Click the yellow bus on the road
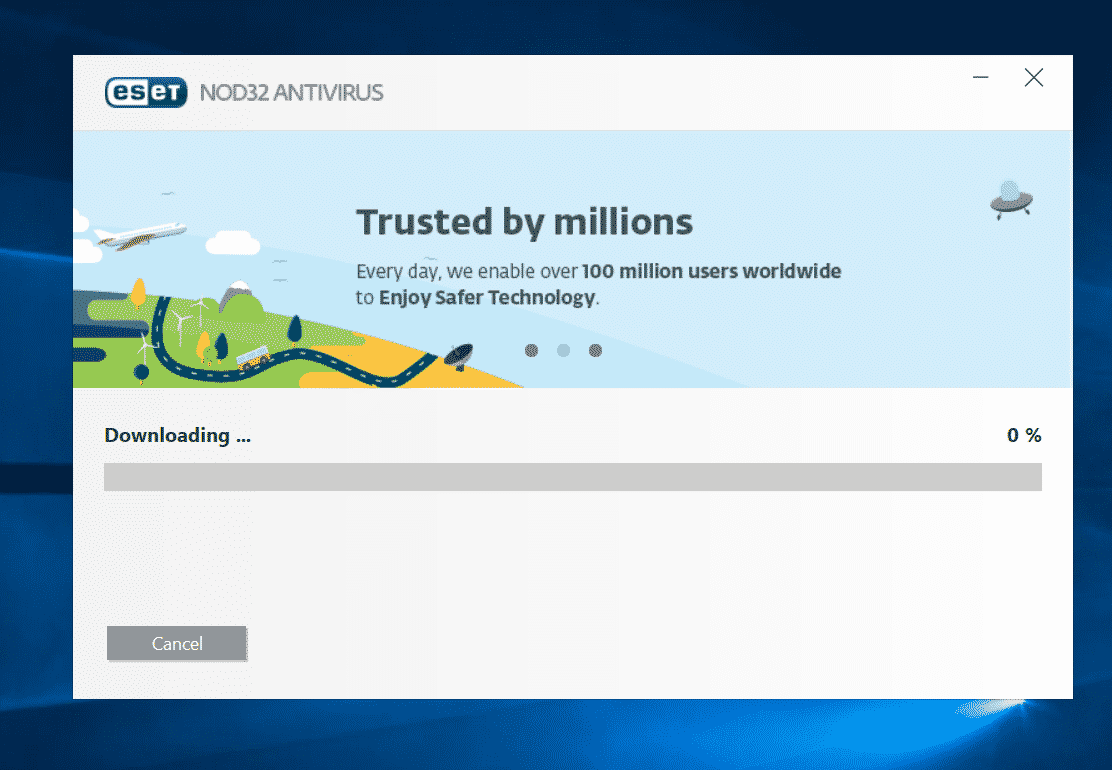 [255, 355]
